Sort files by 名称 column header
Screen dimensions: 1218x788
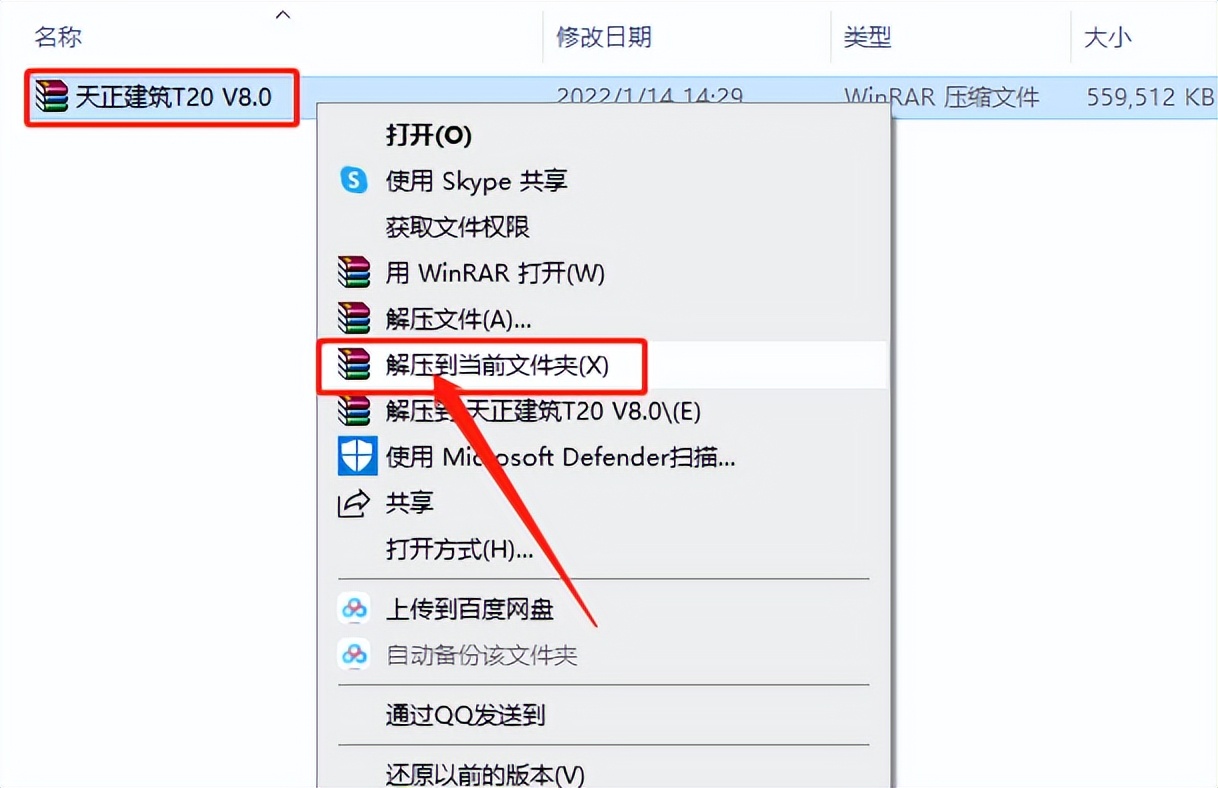click(x=58, y=38)
